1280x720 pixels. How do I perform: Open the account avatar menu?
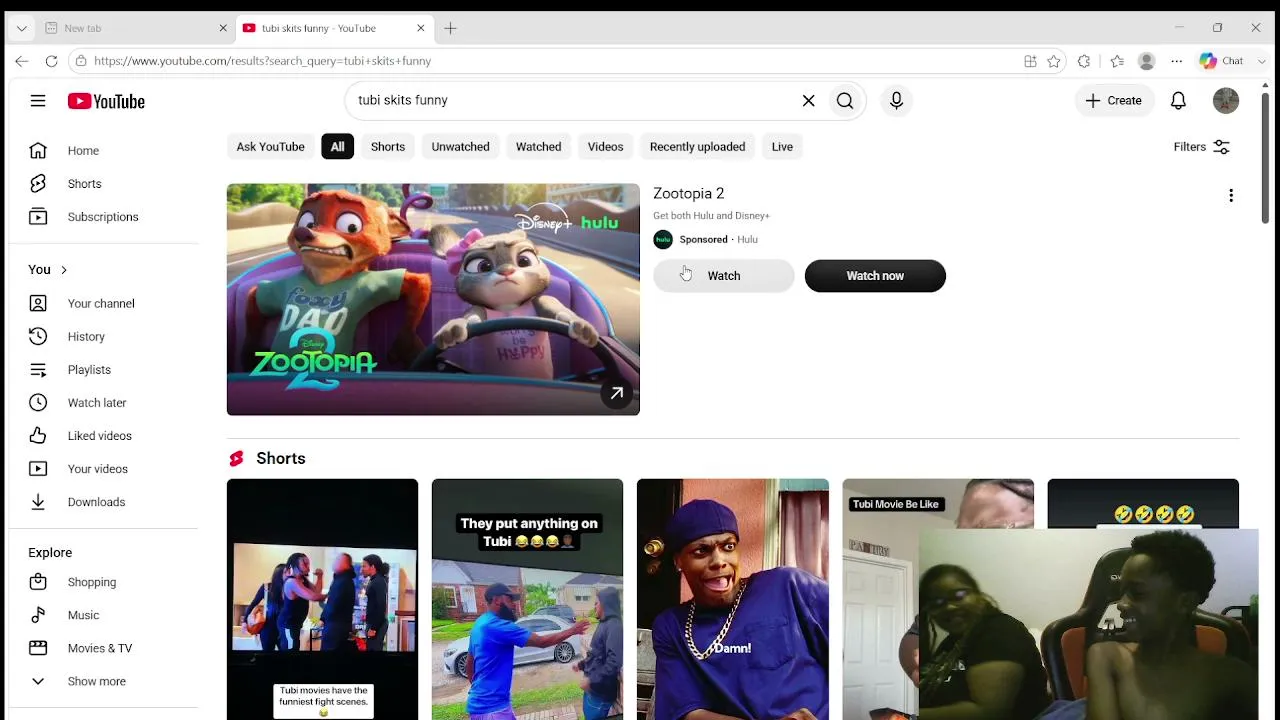tap(1226, 100)
